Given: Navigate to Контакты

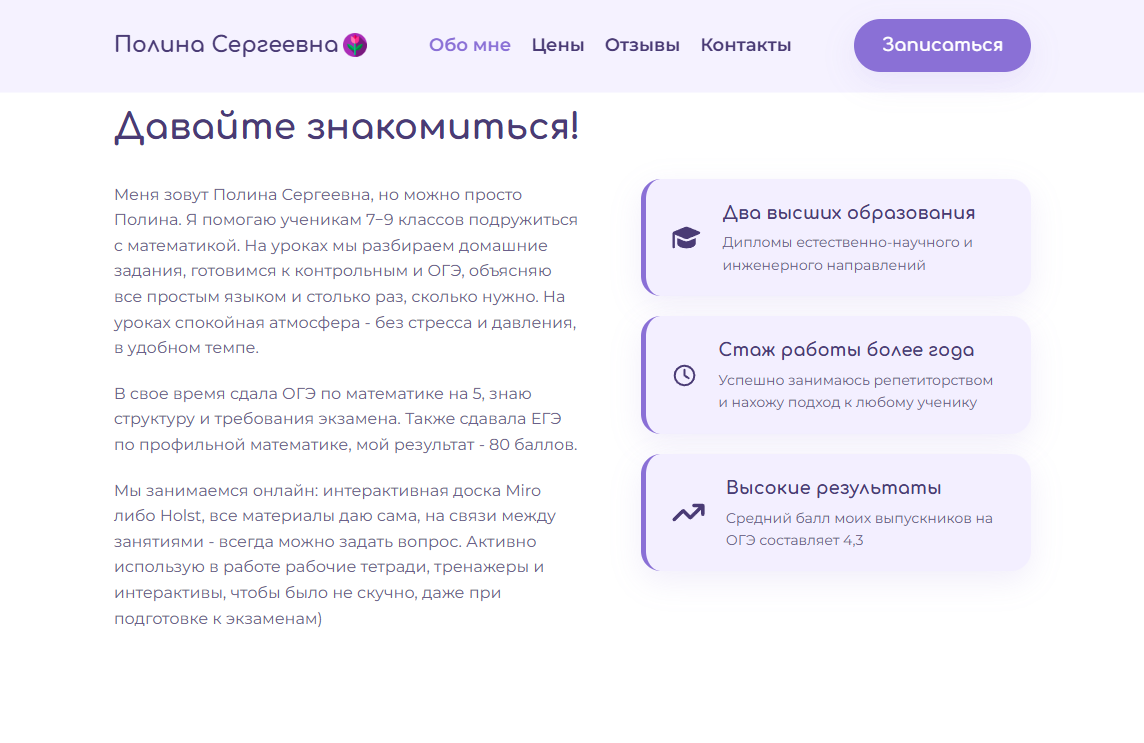Looking at the screenshot, I should [746, 45].
